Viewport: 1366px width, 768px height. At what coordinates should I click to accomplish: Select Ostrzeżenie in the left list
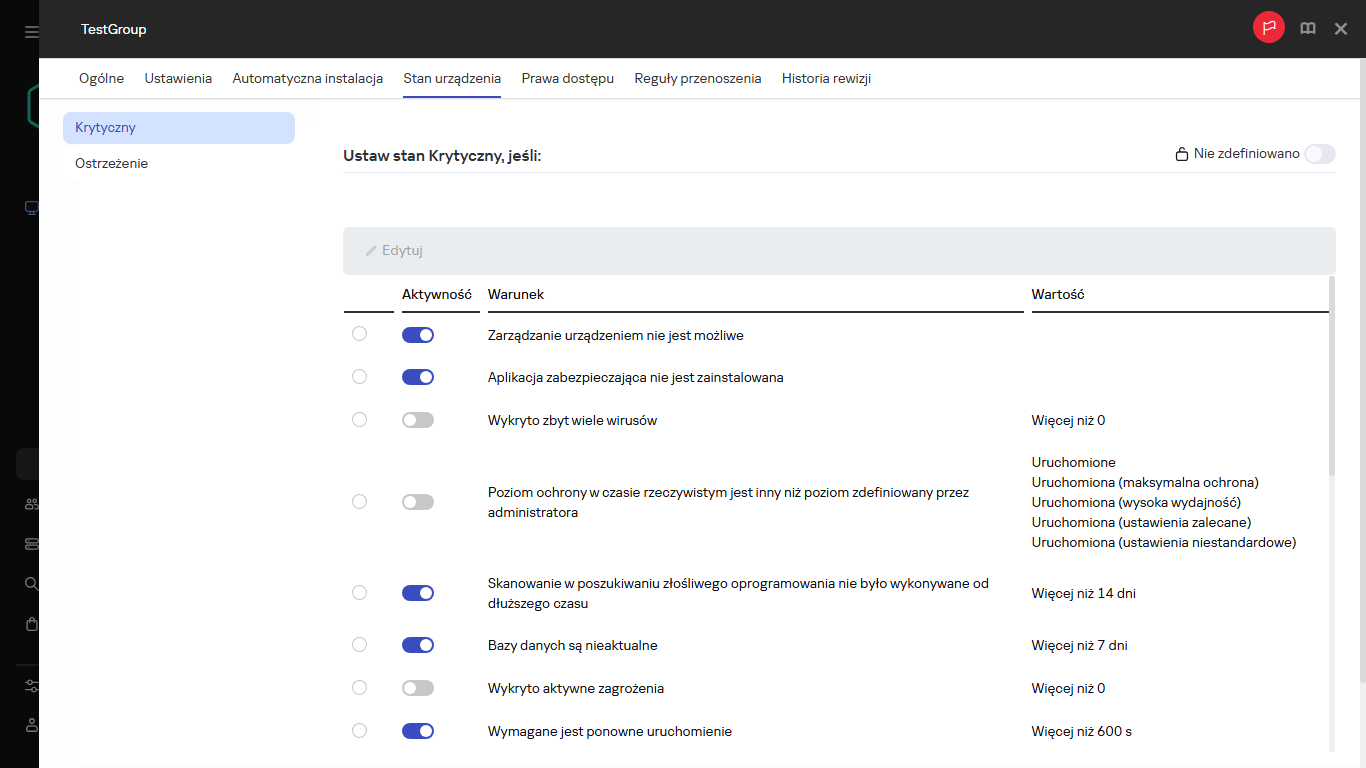pos(112,163)
